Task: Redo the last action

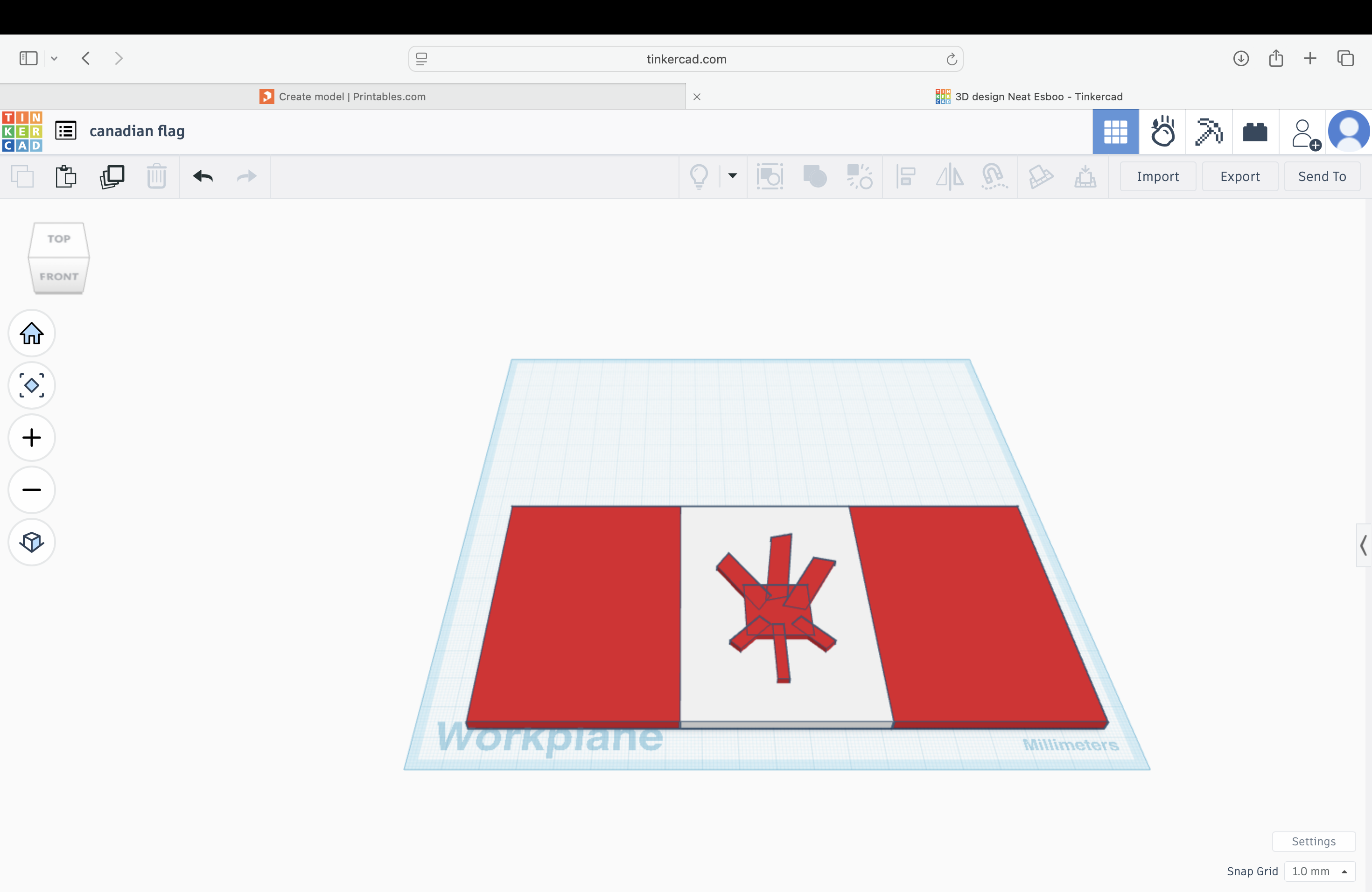Action: (x=247, y=176)
